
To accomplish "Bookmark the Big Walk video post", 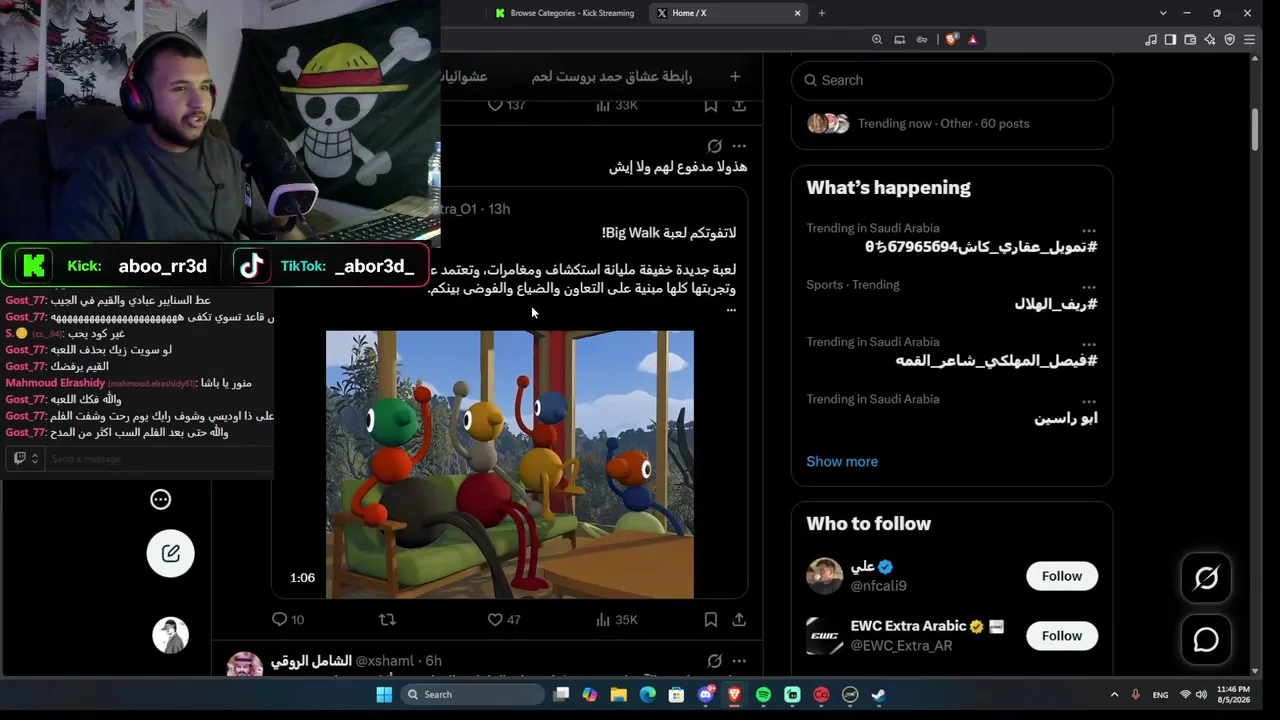I will click(710, 620).
